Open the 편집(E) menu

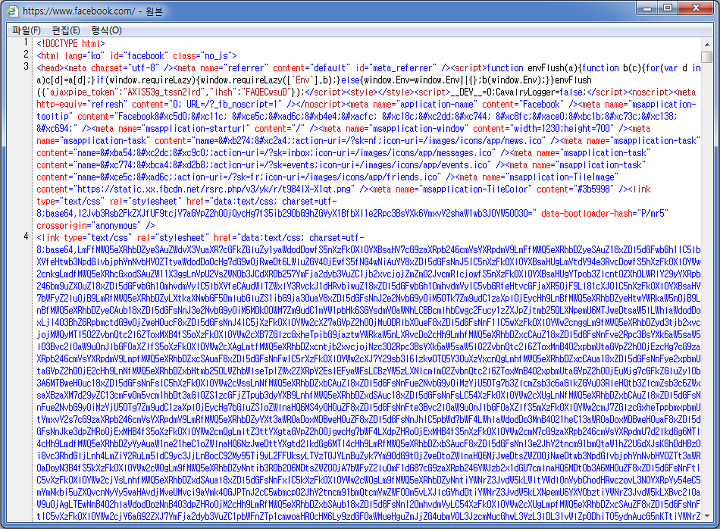66,30
